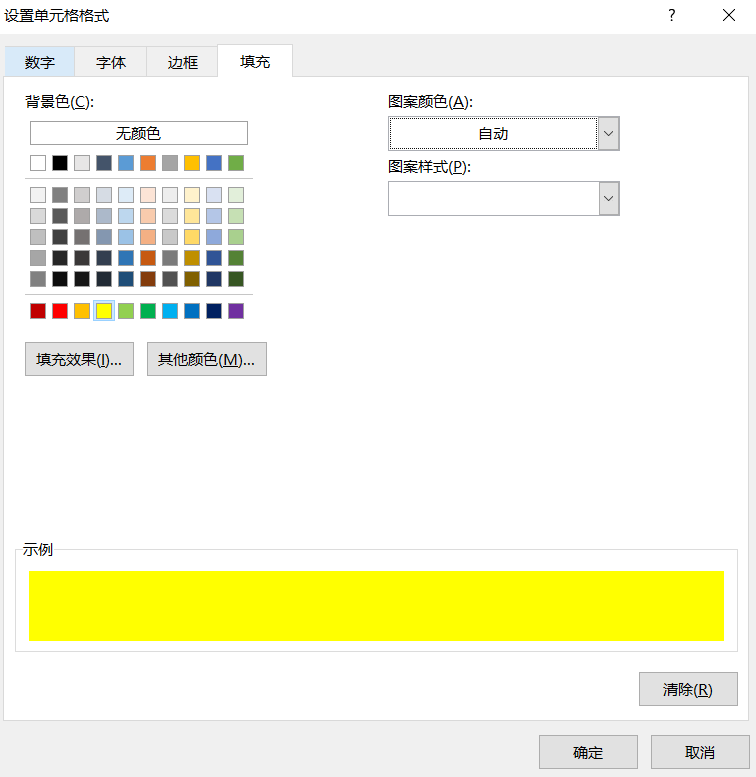This screenshot has height=777, width=756.
Task: Click the 自动 pattern color field
Action: [493, 133]
